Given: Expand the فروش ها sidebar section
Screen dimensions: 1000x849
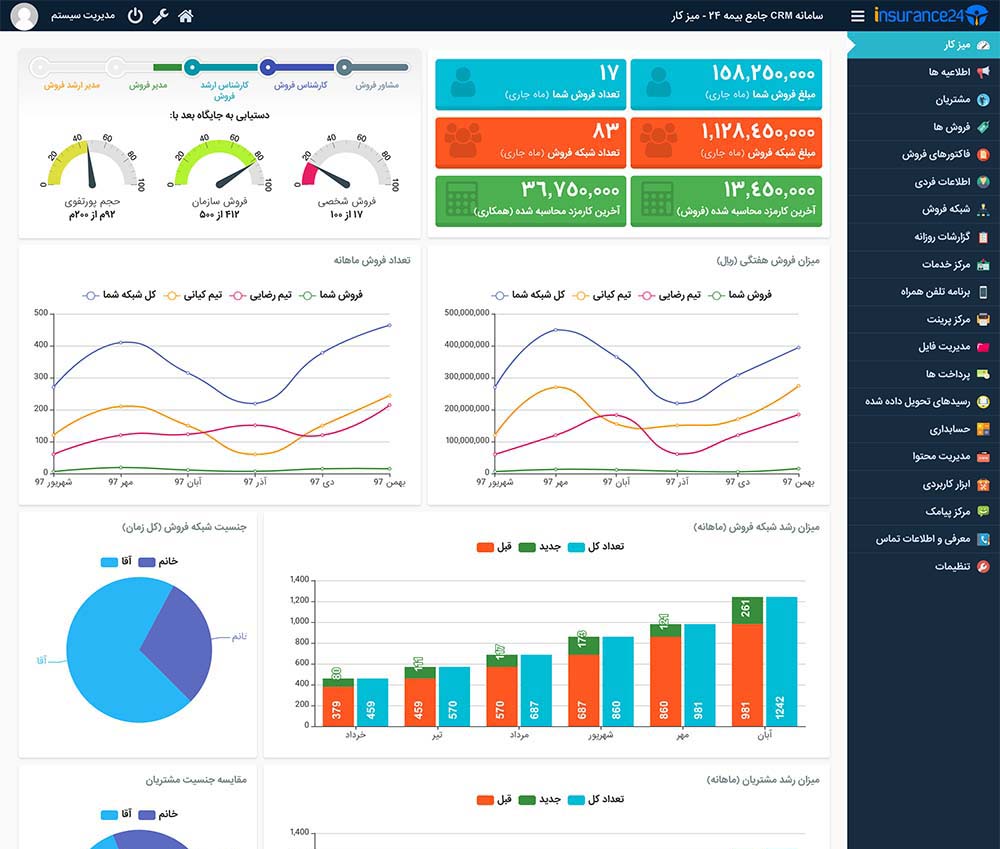Looking at the screenshot, I should pyautogui.click(x=923, y=127).
